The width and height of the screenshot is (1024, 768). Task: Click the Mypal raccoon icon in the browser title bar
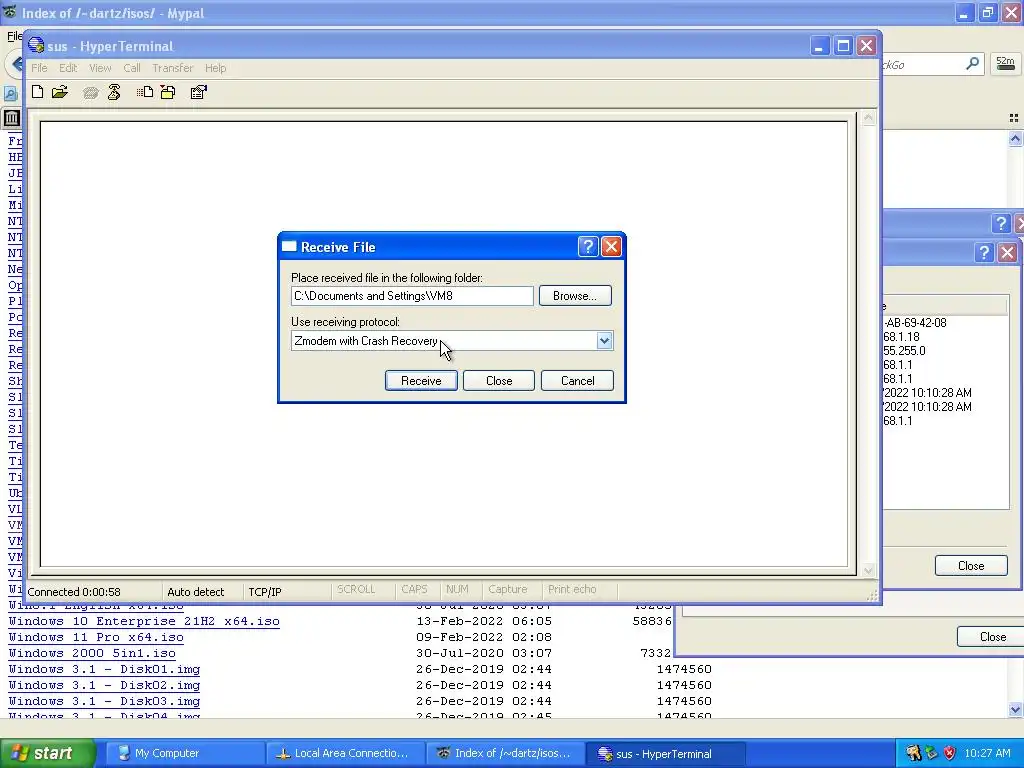pos(10,12)
